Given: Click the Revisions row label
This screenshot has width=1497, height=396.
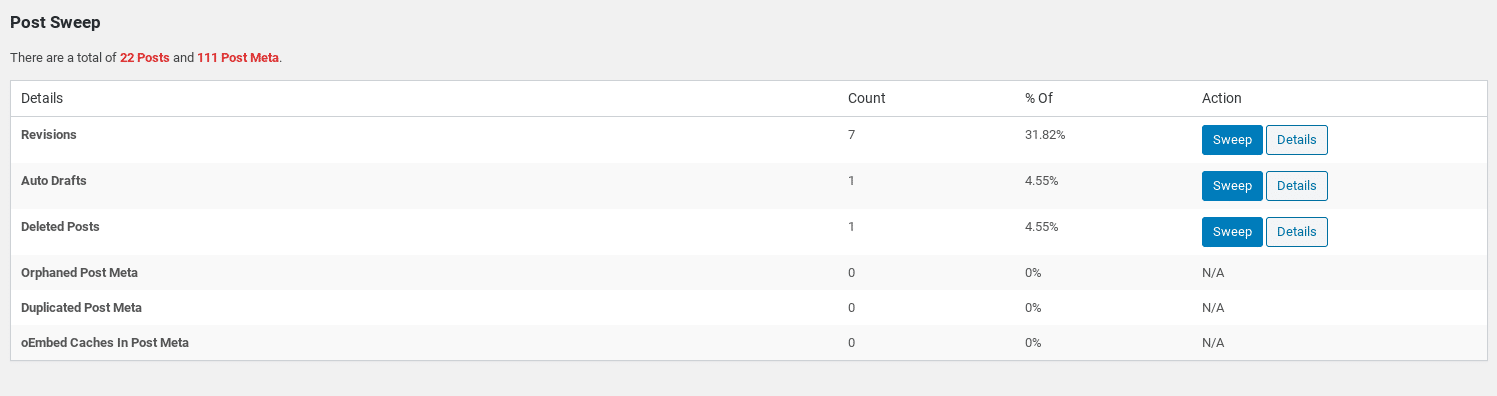Looking at the screenshot, I should pyautogui.click(x=49, y=134).
